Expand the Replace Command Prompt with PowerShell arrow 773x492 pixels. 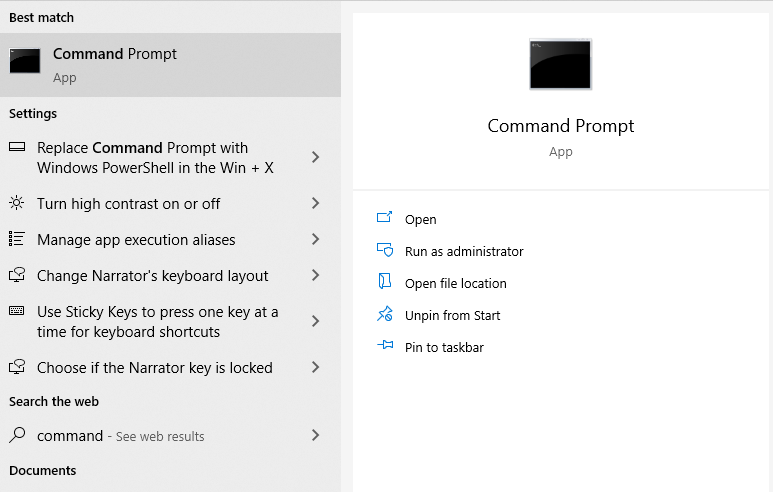coord(315,158)
